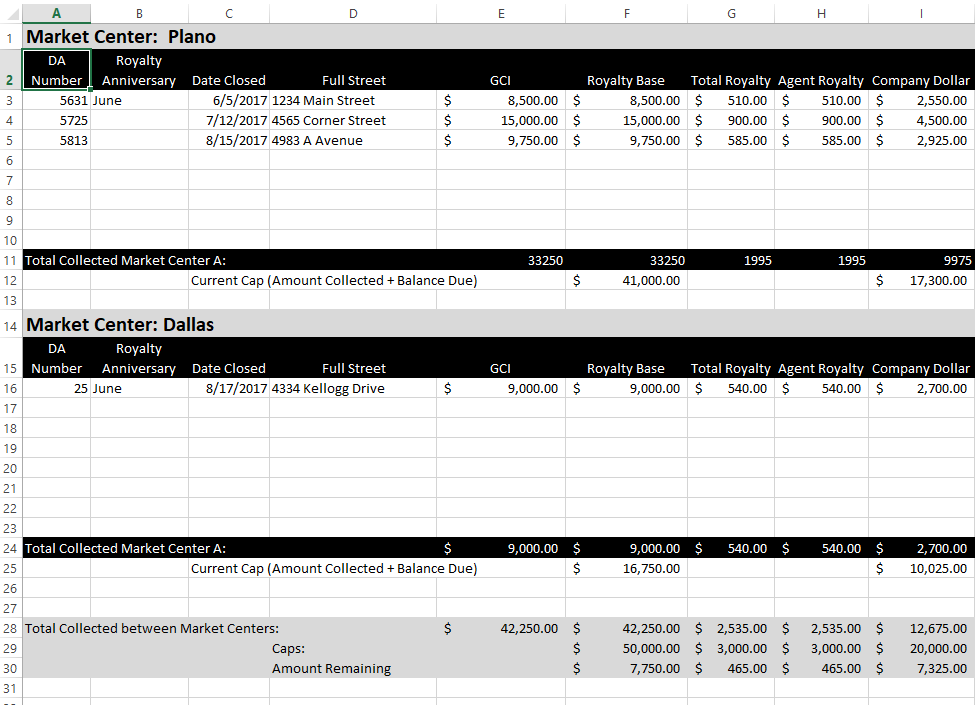The image size is (975, 705).
Task: Select row 11 Total Collected Market Center A
Action: [x=9, y=260]
